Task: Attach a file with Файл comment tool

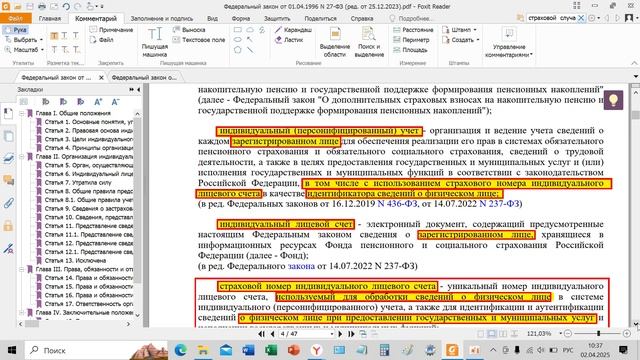Action: (x=102, y=40)
